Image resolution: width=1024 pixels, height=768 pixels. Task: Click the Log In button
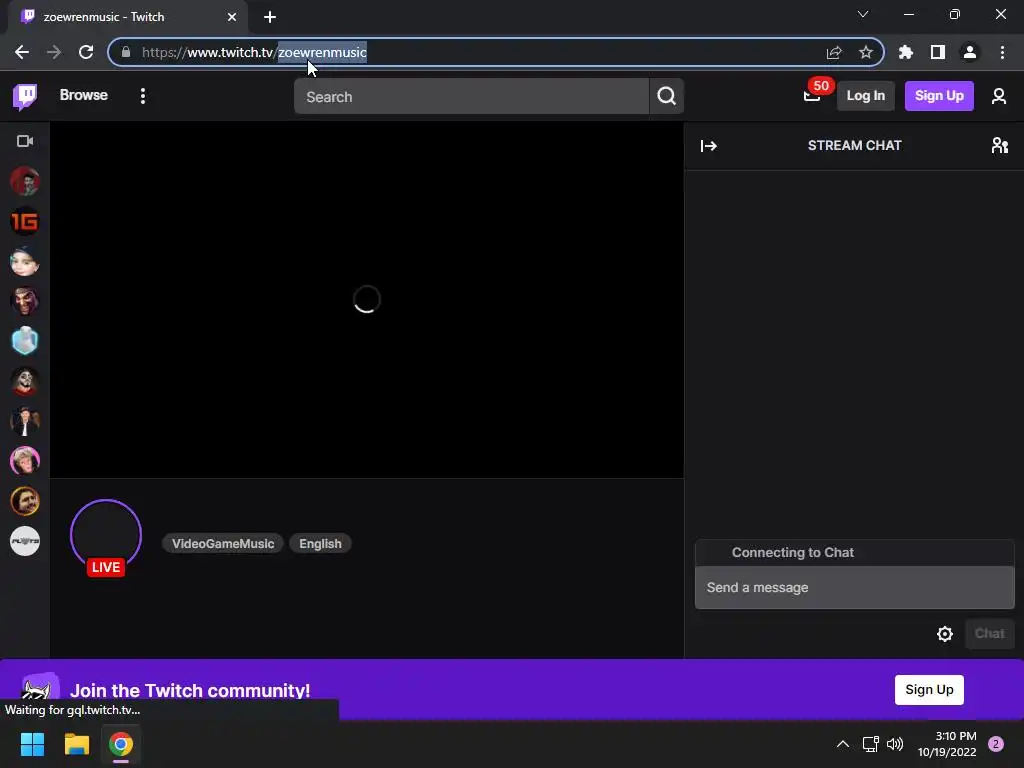tap(865, 96)
